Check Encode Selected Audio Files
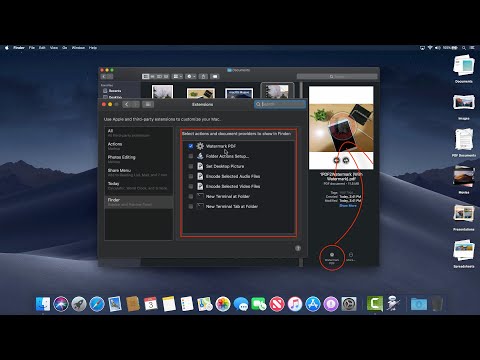This screenshot has height=360, width=480. 191,176
